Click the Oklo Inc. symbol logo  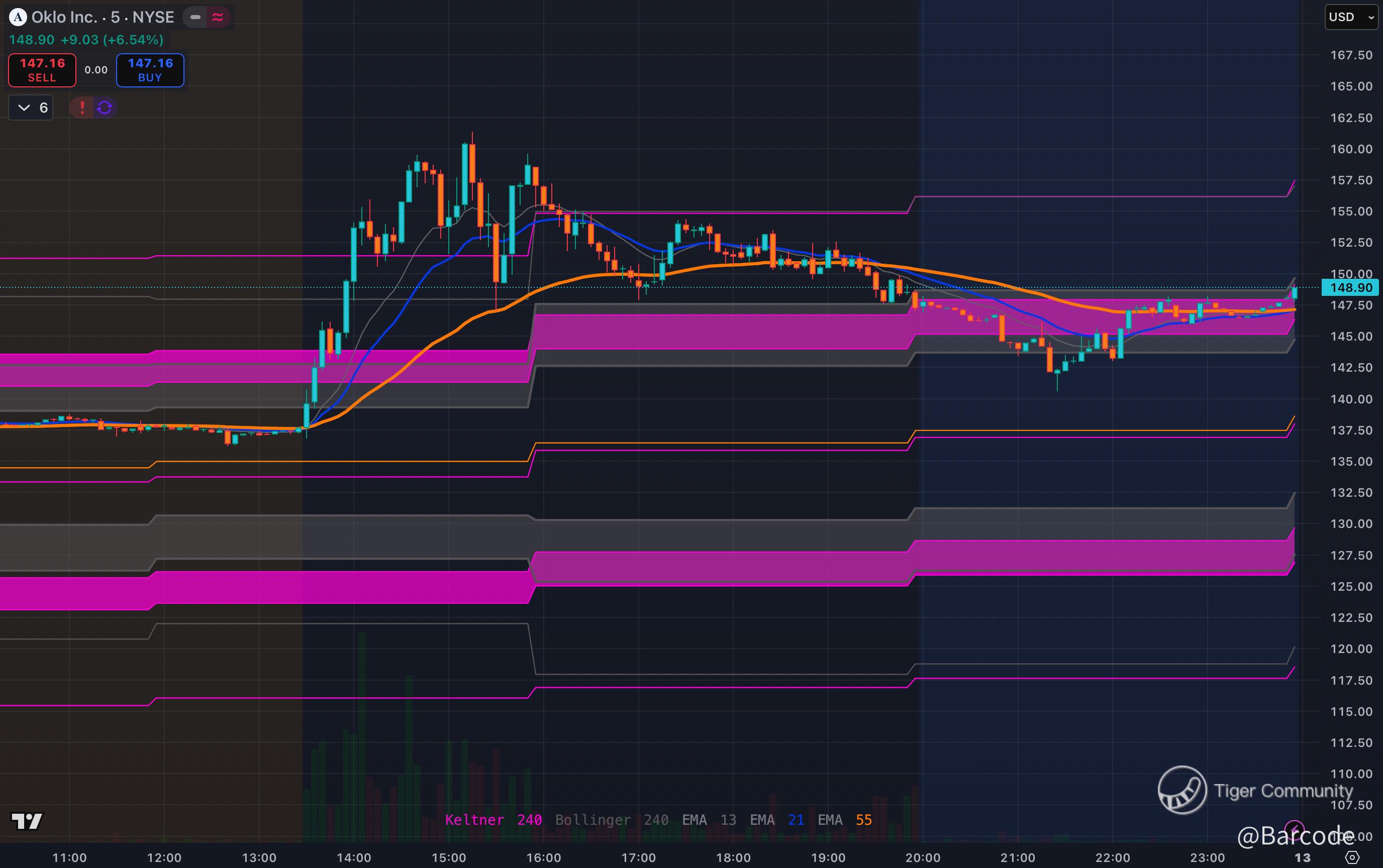(x=18, y=17)
